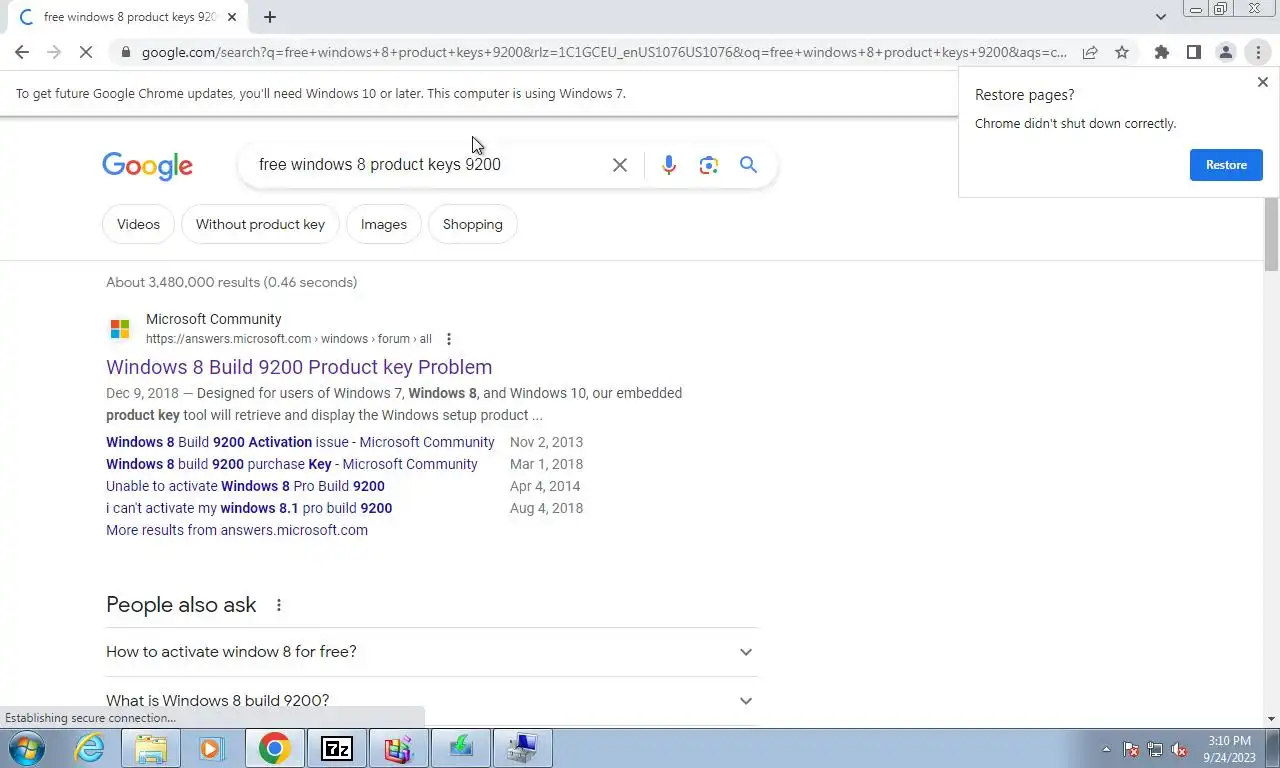This screenshot has width=1280, height=768.
Task: Open 'Windows 8 Build 9200 Activation issue' link
Action: (300, 442)
